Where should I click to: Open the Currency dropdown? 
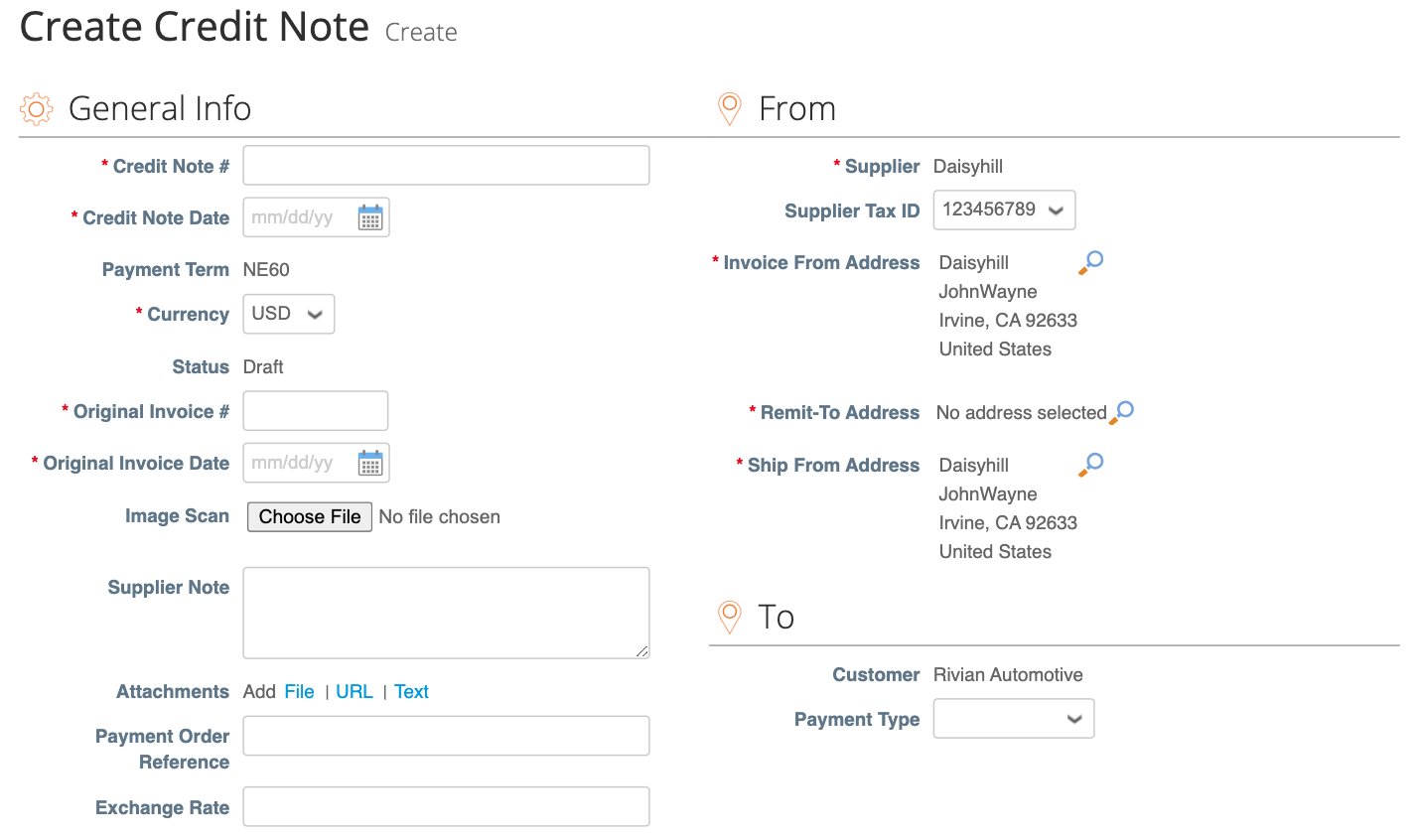click(x=288, y=314)
